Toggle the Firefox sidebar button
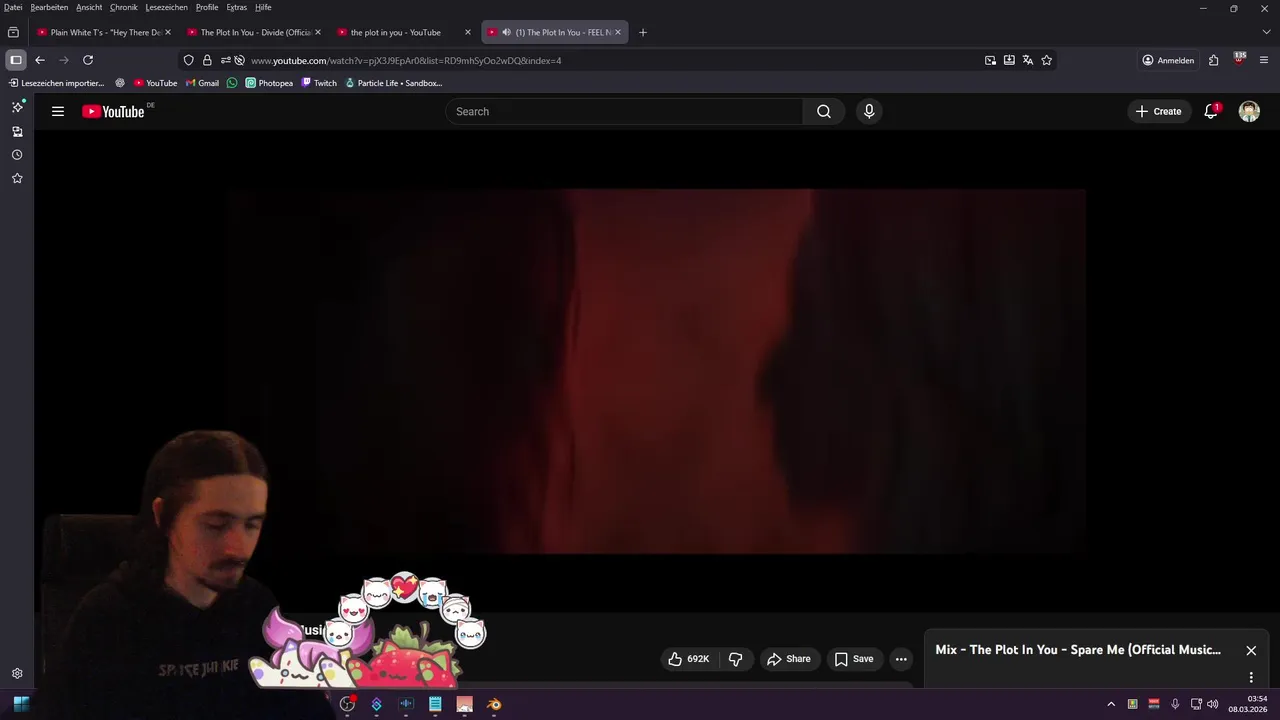This screenshot has height=720, width=1280. click(x=16, y=60)
